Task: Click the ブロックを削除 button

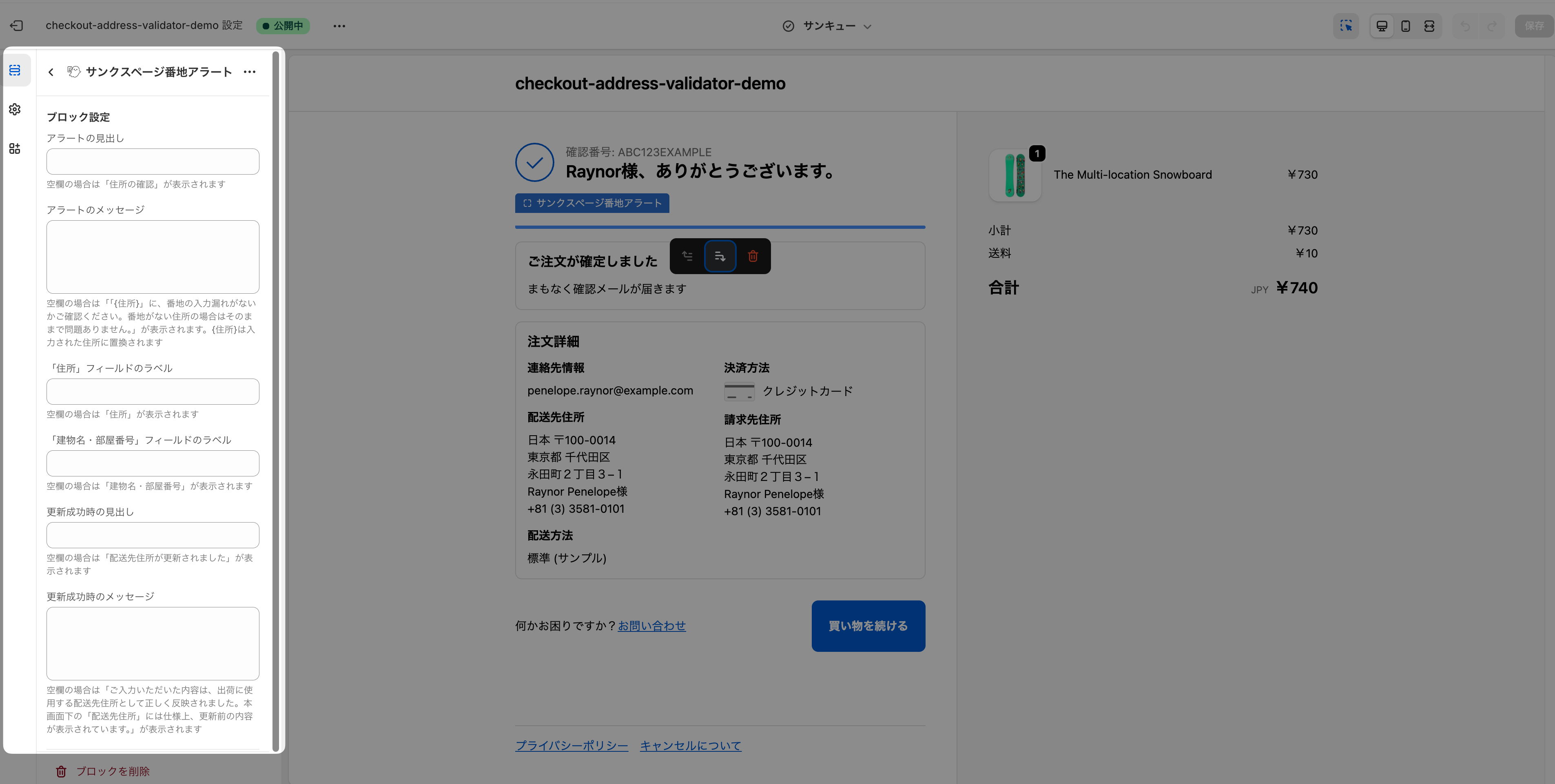Action: (x=103, y=771)
